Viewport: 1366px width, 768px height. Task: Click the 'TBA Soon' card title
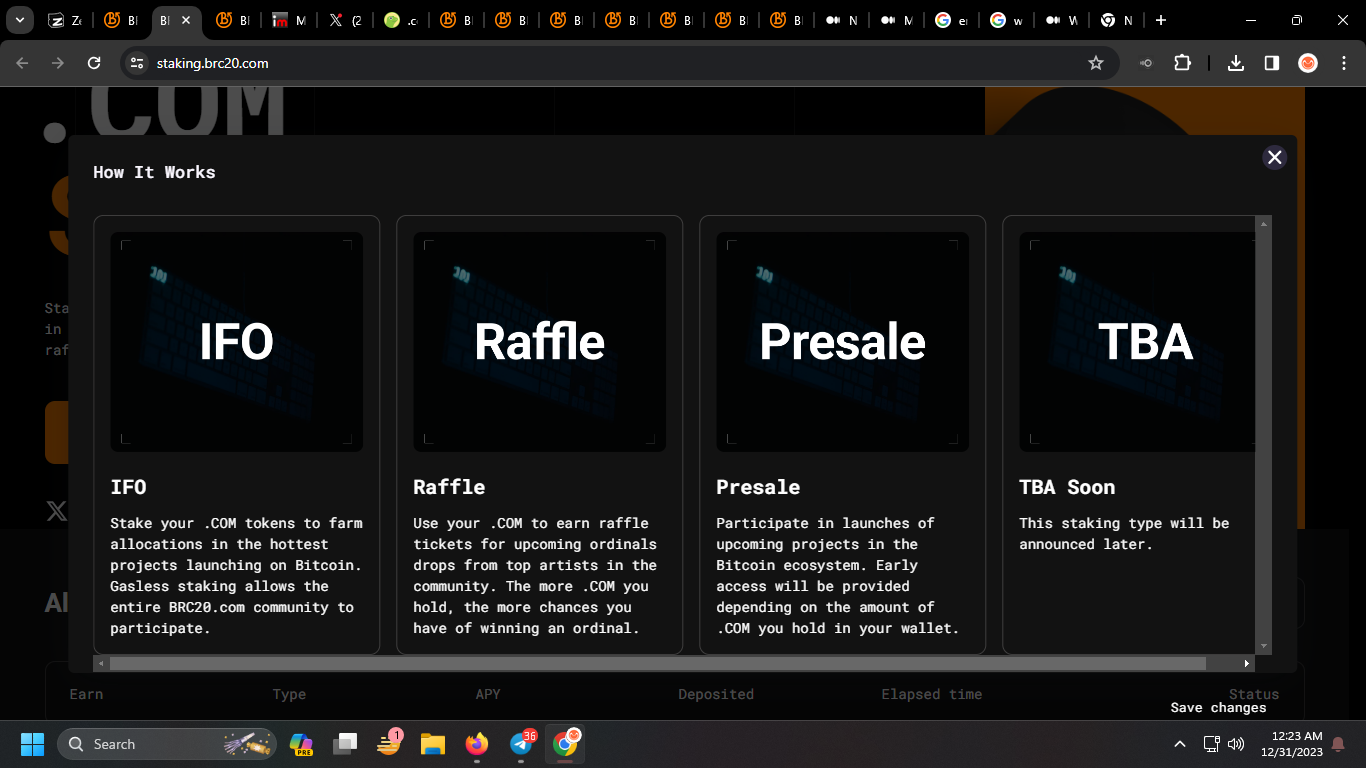point(1067,487)
